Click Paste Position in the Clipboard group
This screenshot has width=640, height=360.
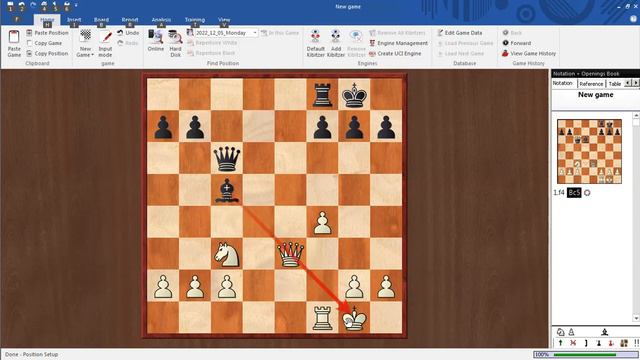[x=47, y=33]
